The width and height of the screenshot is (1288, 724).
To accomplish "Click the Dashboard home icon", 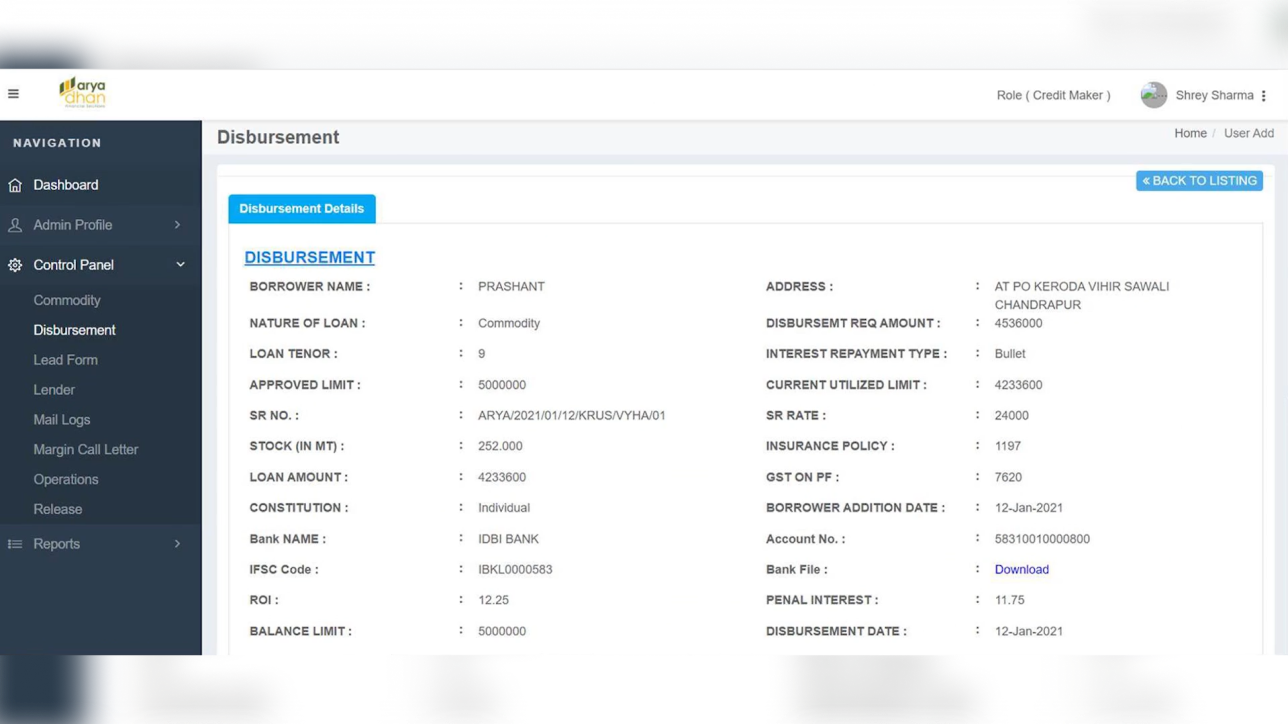I will 15,185.
